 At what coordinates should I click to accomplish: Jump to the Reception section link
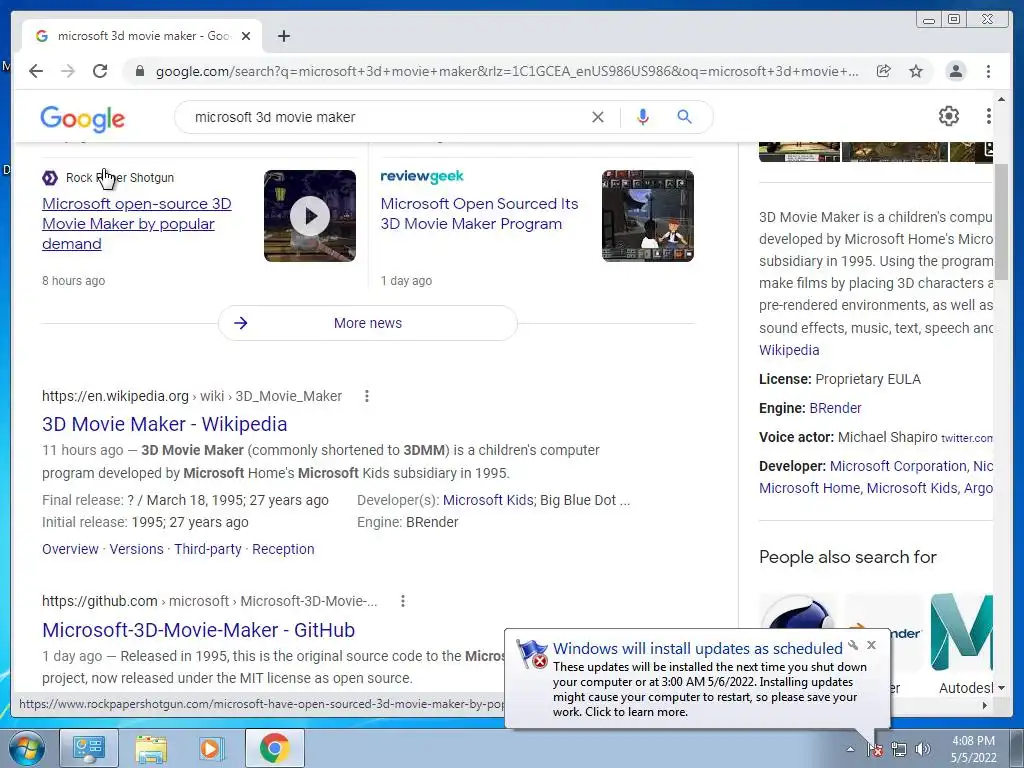point(283,549)
